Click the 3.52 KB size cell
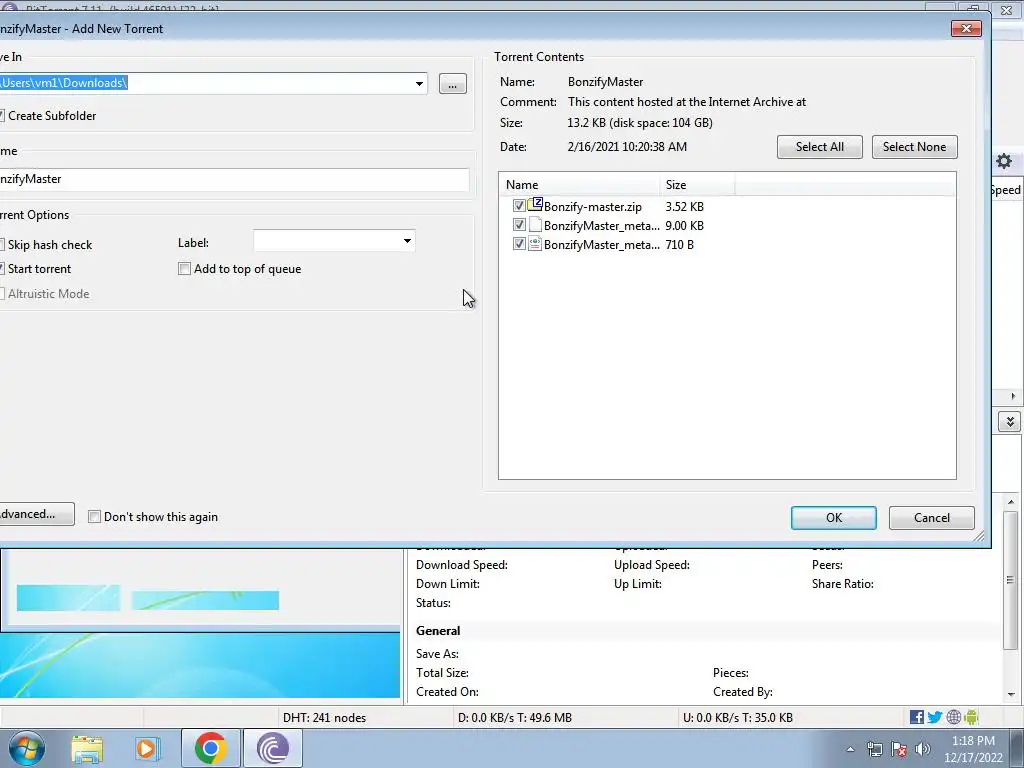This screenshot has height=768, width=1024. pos(684,206)
